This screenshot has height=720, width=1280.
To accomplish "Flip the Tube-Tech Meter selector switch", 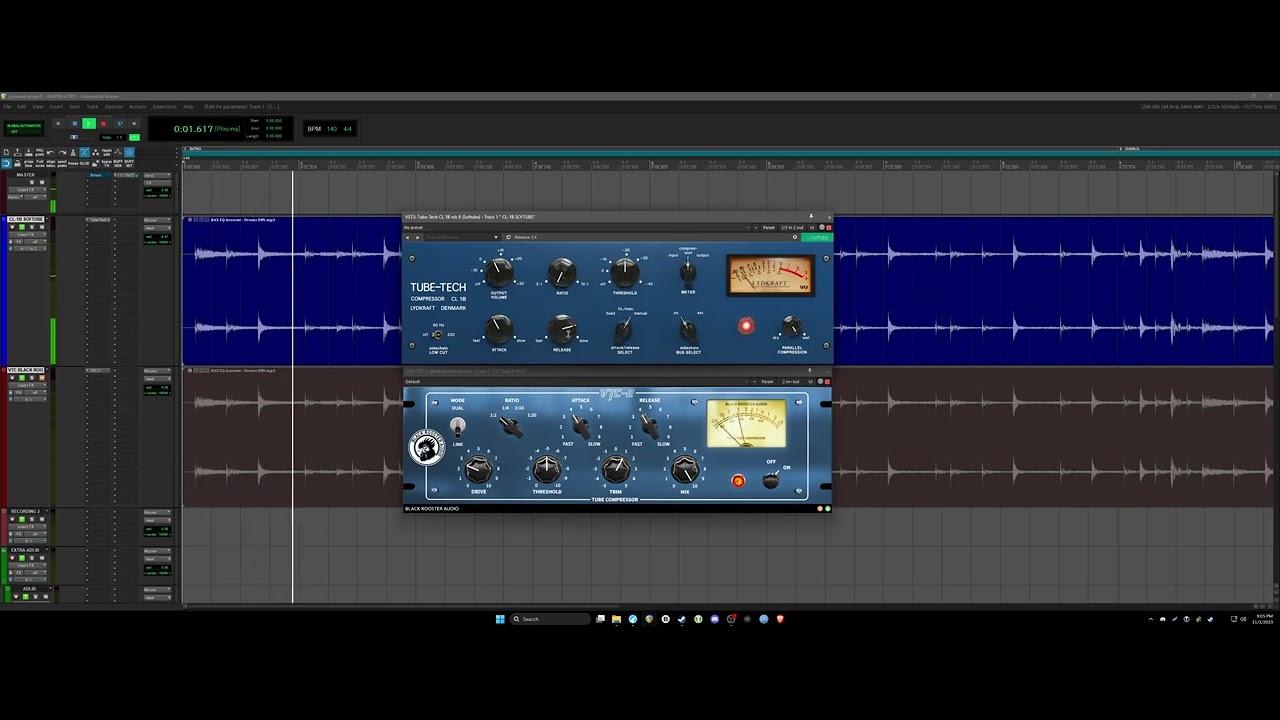I will 688,271.
